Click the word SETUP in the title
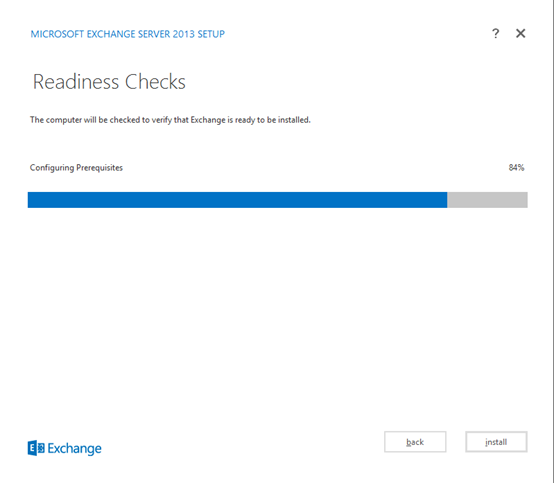The image size is (554, 483). (x=211, y=34)
